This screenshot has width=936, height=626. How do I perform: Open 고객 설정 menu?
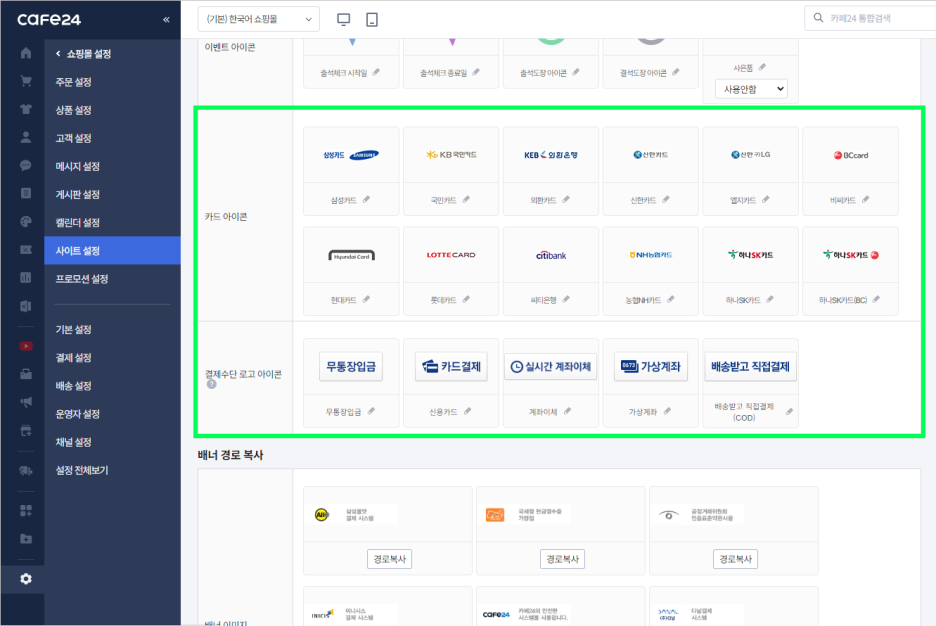[x=73, y=138]
